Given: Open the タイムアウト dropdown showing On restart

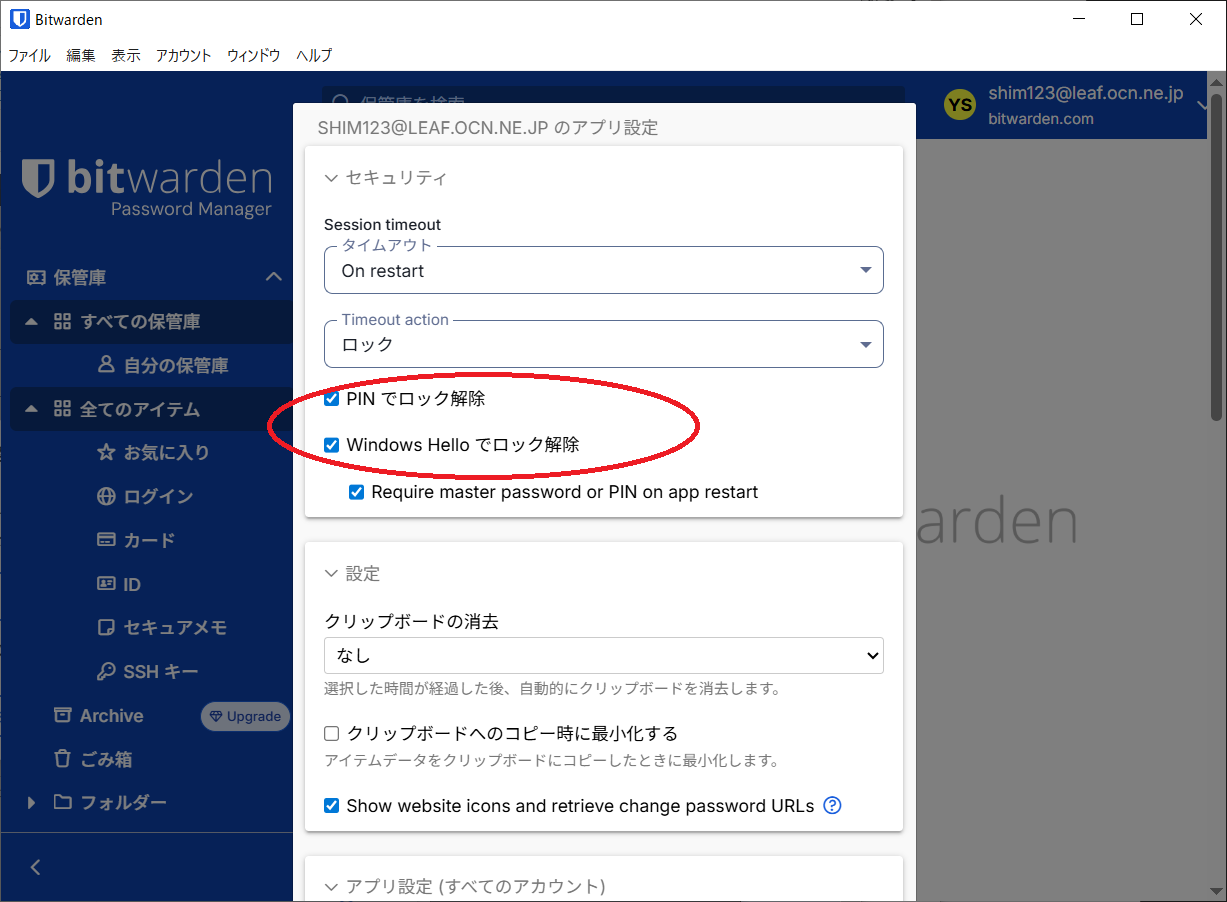Looking at the screenshot, I should tap(603, 271).
